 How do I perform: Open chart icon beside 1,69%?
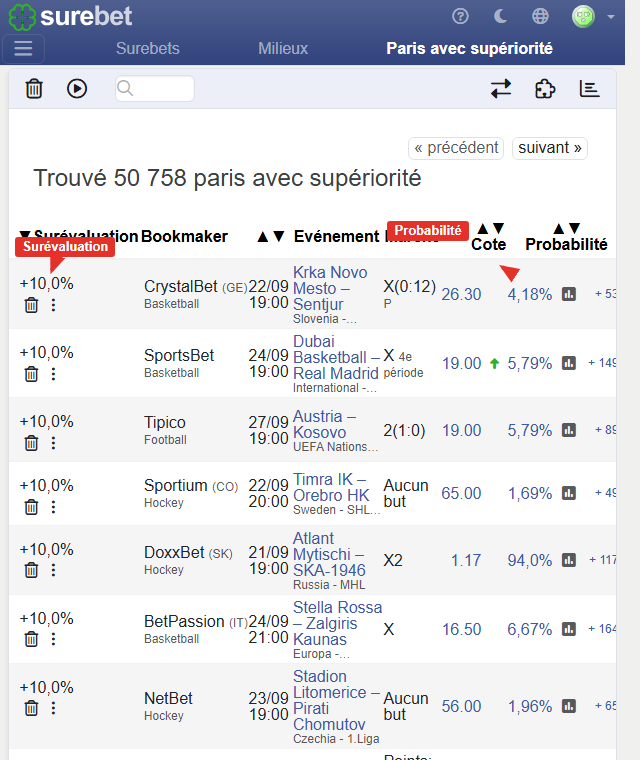tap(569, 493)
